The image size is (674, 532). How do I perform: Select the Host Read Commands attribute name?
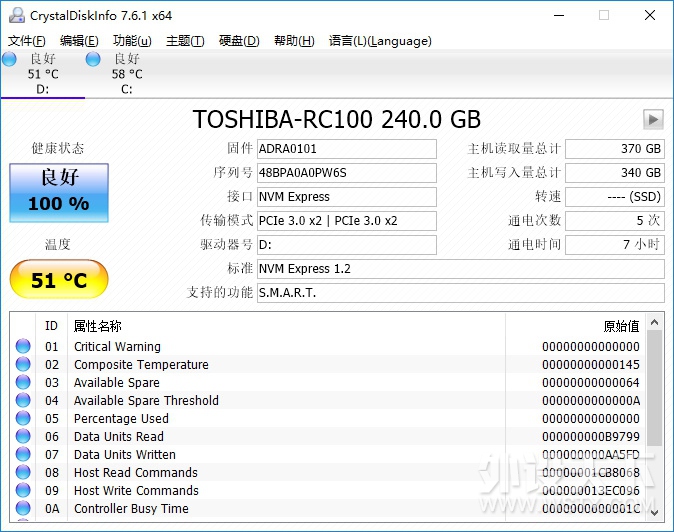tap(135, 473)
